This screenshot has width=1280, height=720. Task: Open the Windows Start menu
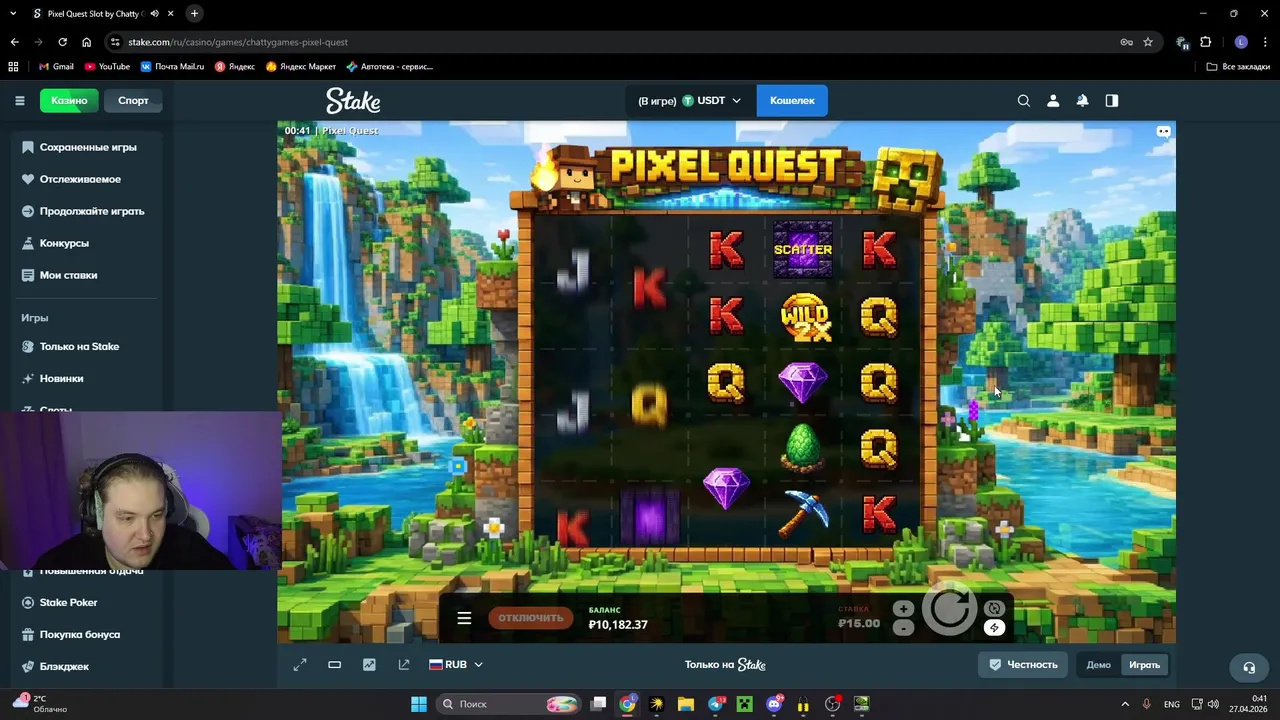418,704
